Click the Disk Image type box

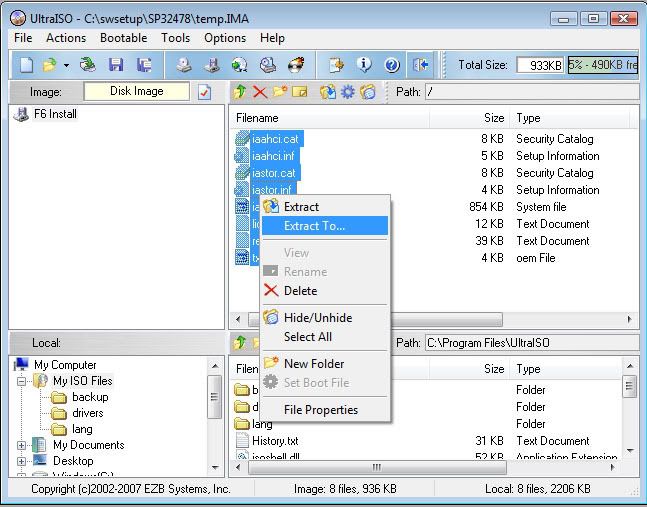[137, 91]
